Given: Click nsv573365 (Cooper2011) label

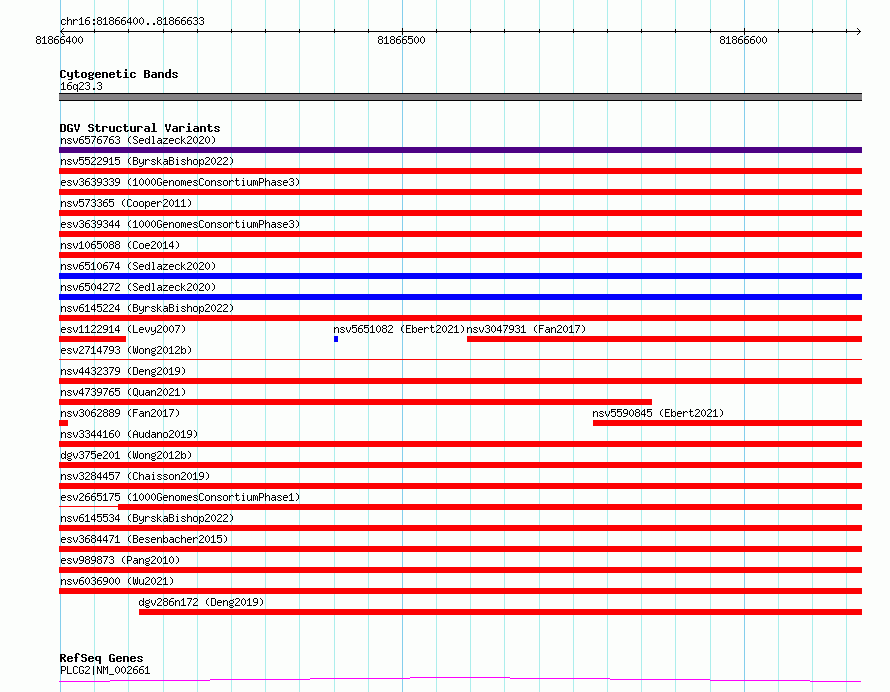Looking at the screenshot, I should click(126, 203).
